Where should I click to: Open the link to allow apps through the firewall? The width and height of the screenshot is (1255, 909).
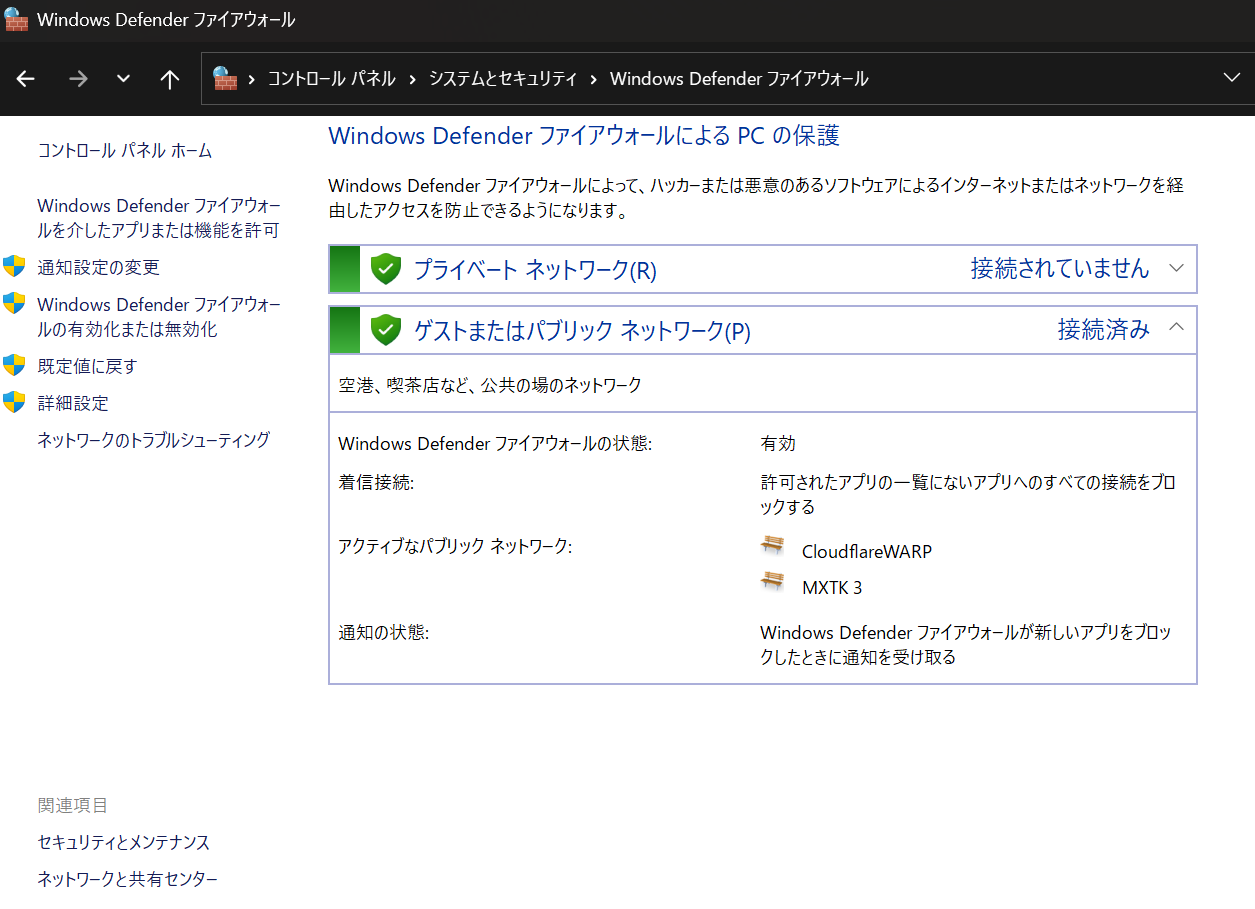coord(159,218)
